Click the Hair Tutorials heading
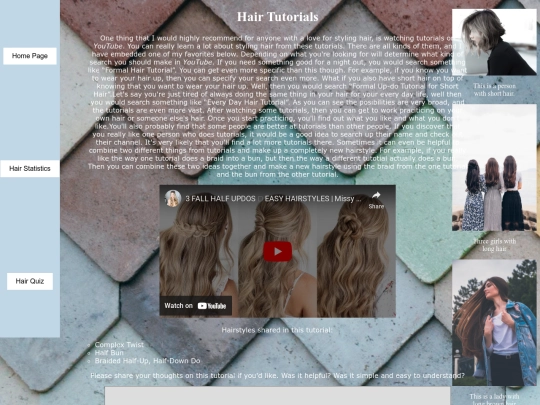Image resolution: width=540 pixels, height=405 pixels. coord(278,17)
